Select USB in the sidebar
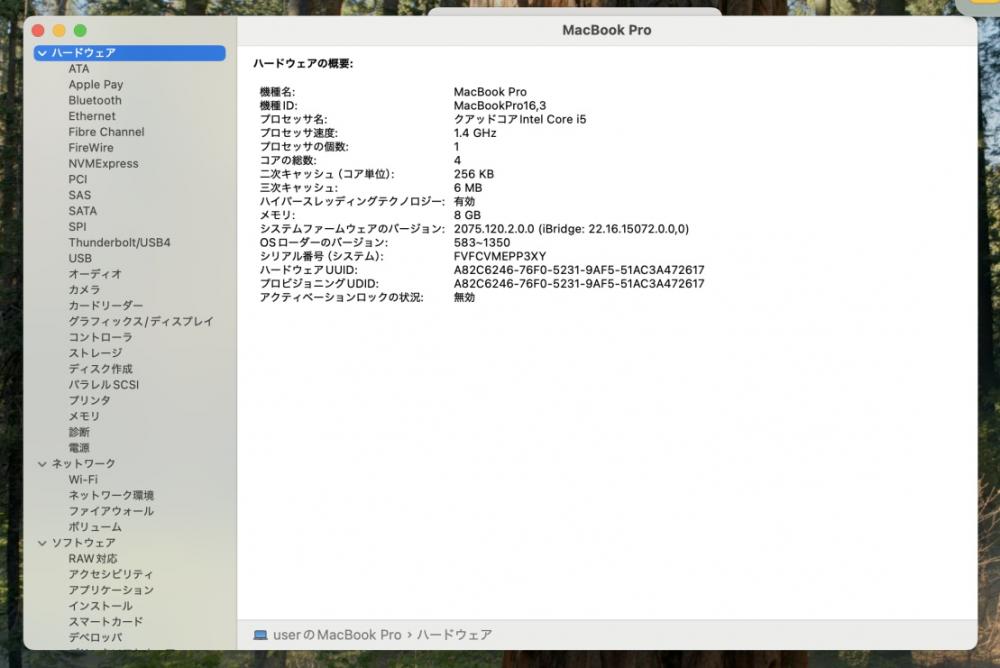This screenshot has height=668, width=1000. (x=80, y=258)
